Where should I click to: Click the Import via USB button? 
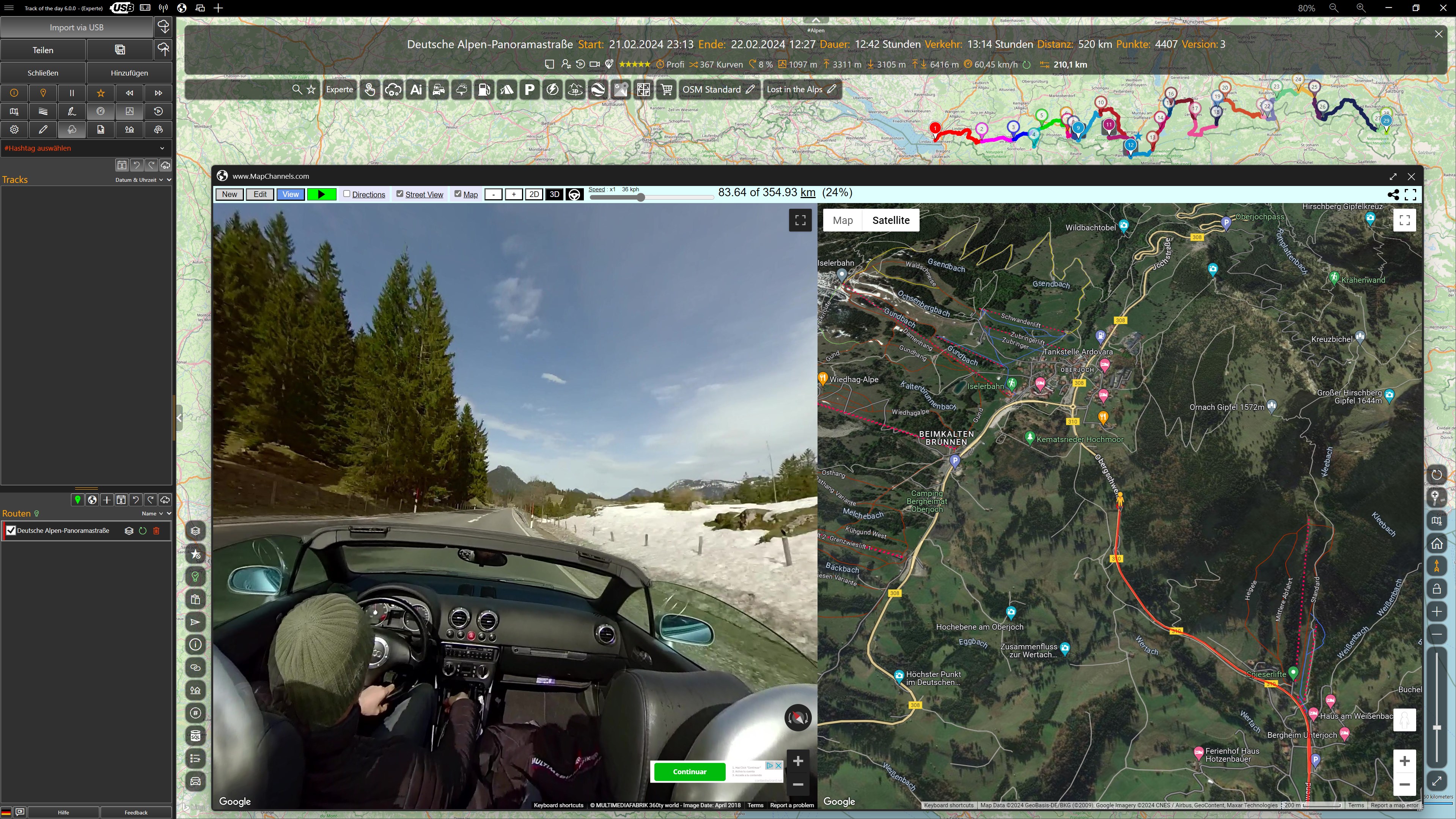[76, 27]
